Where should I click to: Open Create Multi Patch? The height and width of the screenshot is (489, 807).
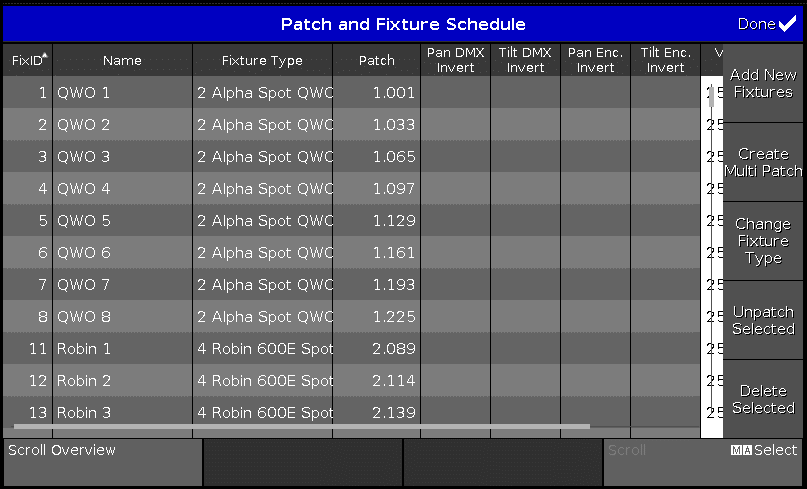763,162
